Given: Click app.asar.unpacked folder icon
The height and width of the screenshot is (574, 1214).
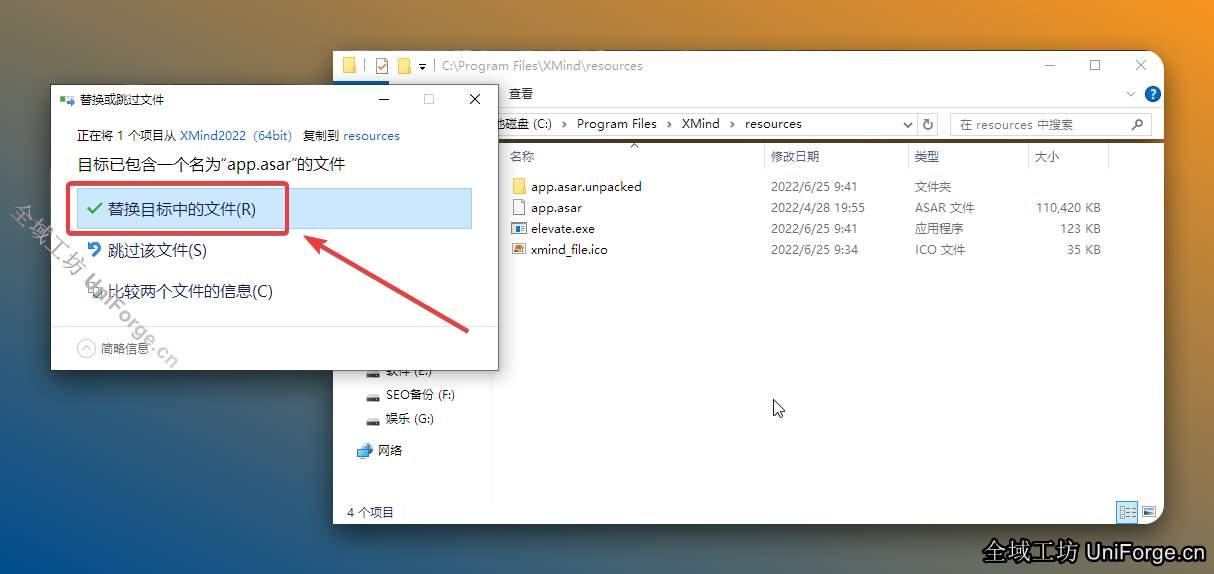Looking at the screenshot, I should click(x=518, y=187).
